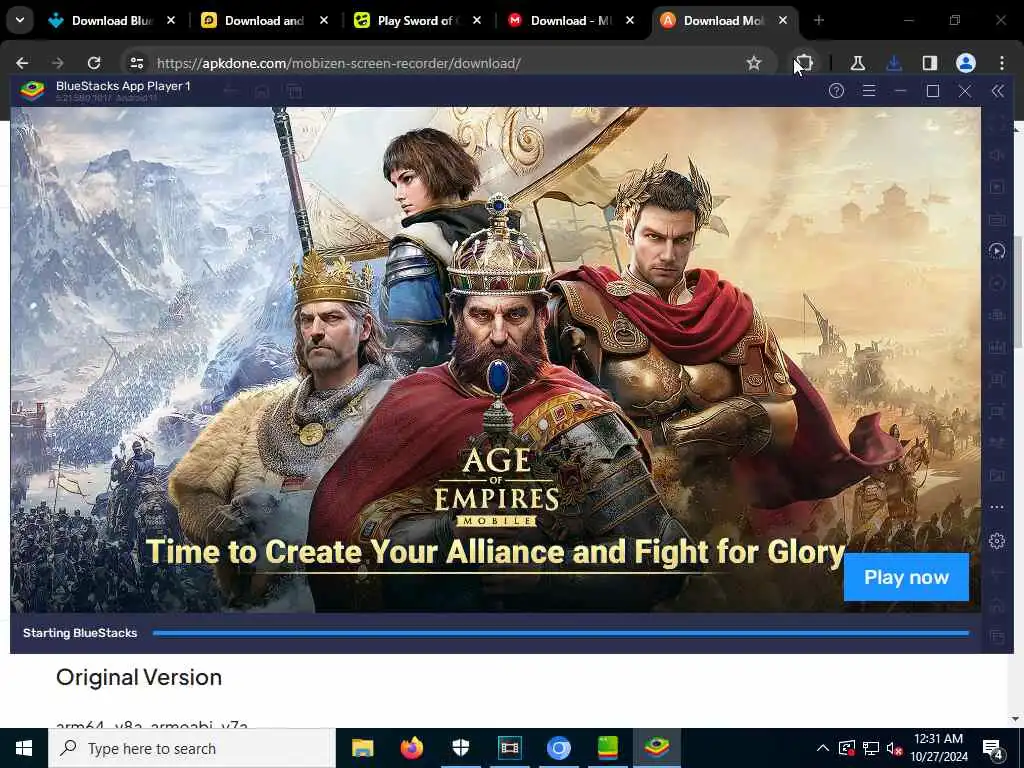Image resolution: width=1024 pixels, height=768 pixels.
Task: Open the film strip app in taskbar
Action: [x=509, y=748]
